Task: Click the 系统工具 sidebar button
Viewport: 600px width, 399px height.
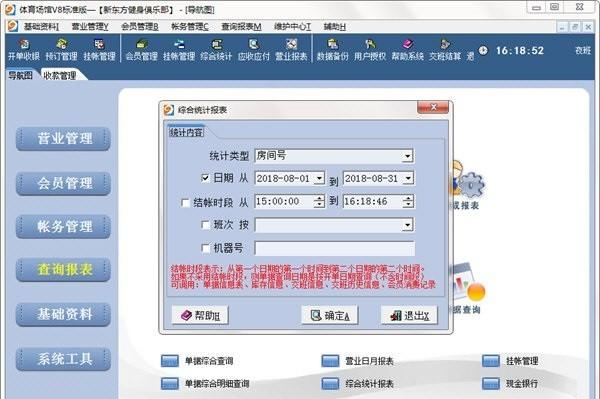Action: (64, 359)
